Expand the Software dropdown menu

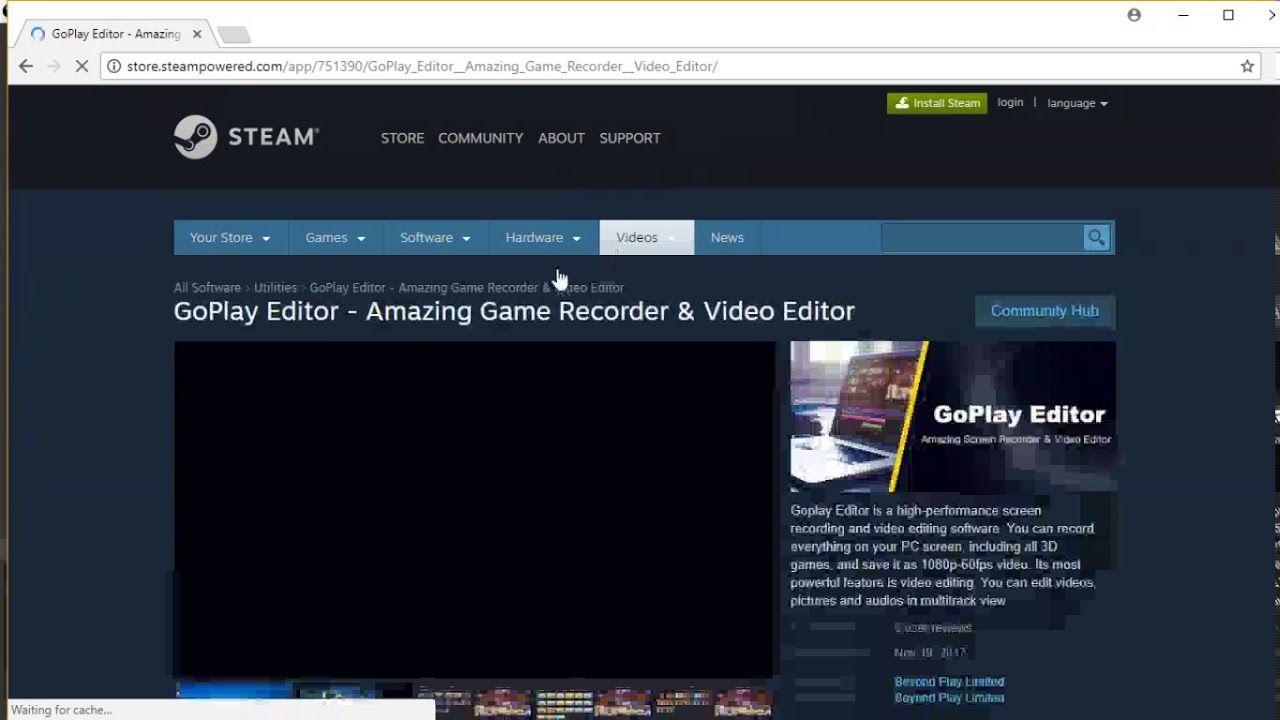coord(435,237)
